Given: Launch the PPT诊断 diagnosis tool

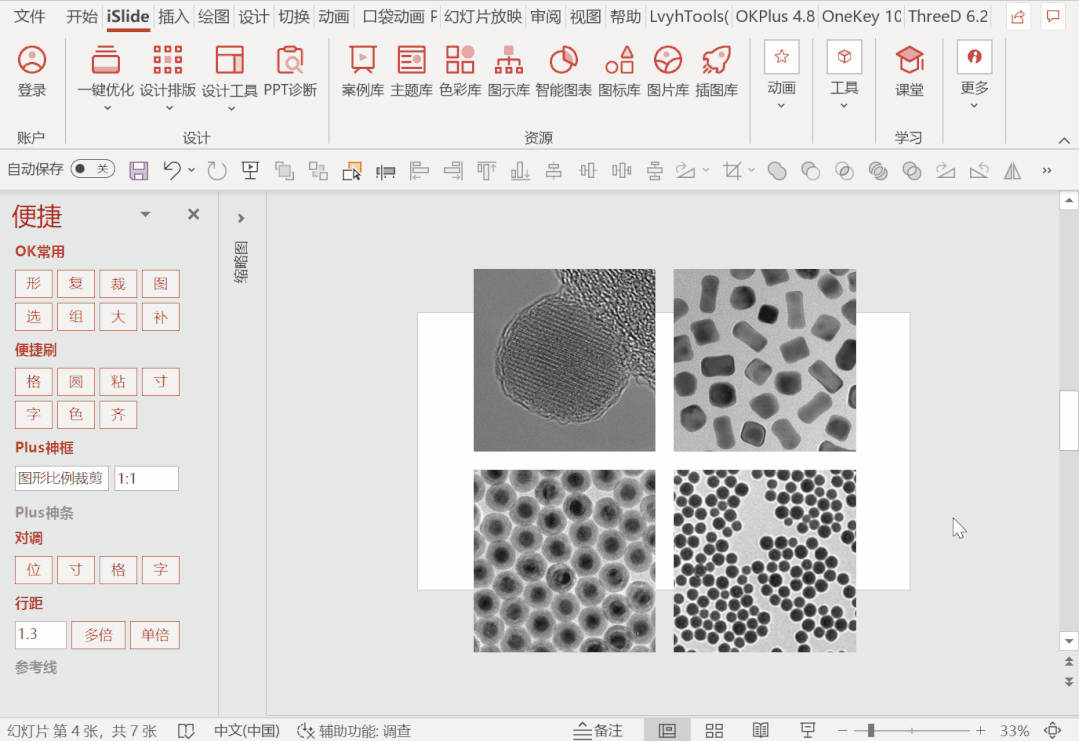Looking at the screenshot, I should (290, 61).
